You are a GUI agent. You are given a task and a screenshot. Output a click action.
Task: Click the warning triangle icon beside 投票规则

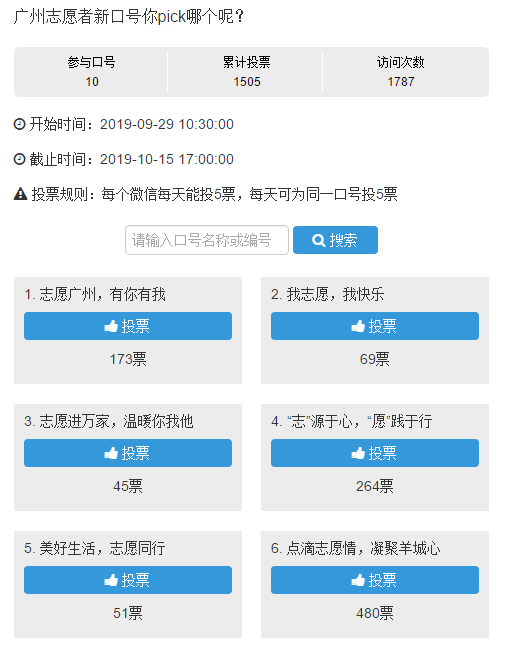coord(20,194)
